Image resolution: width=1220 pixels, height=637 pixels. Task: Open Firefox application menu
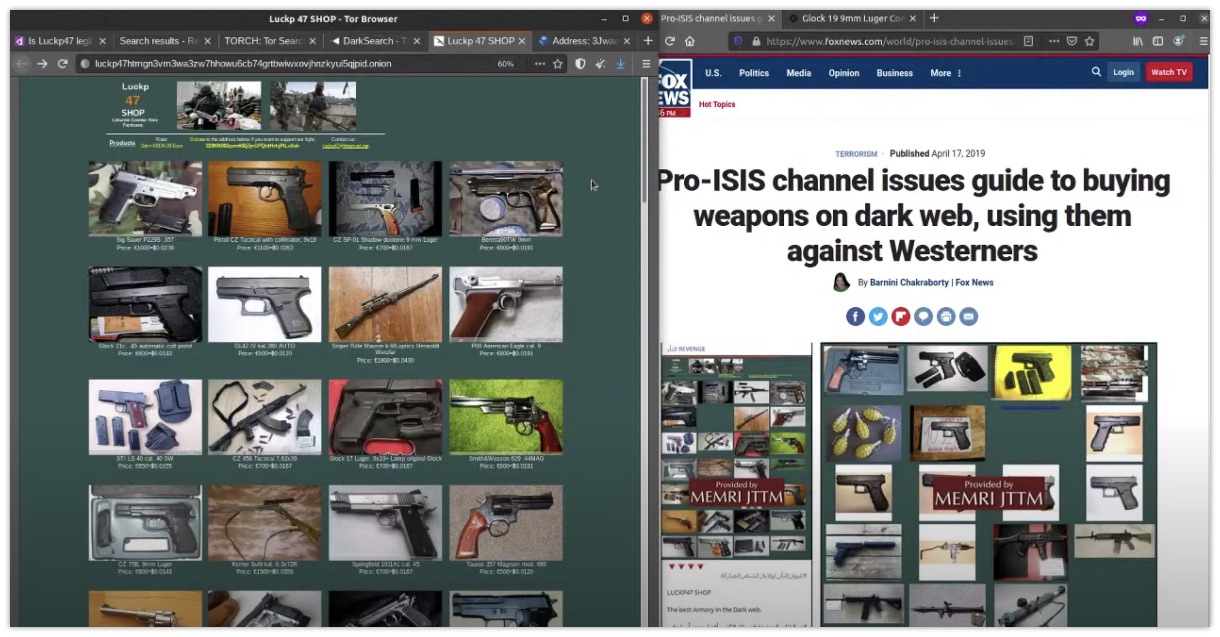click(x=1202, y=41)
